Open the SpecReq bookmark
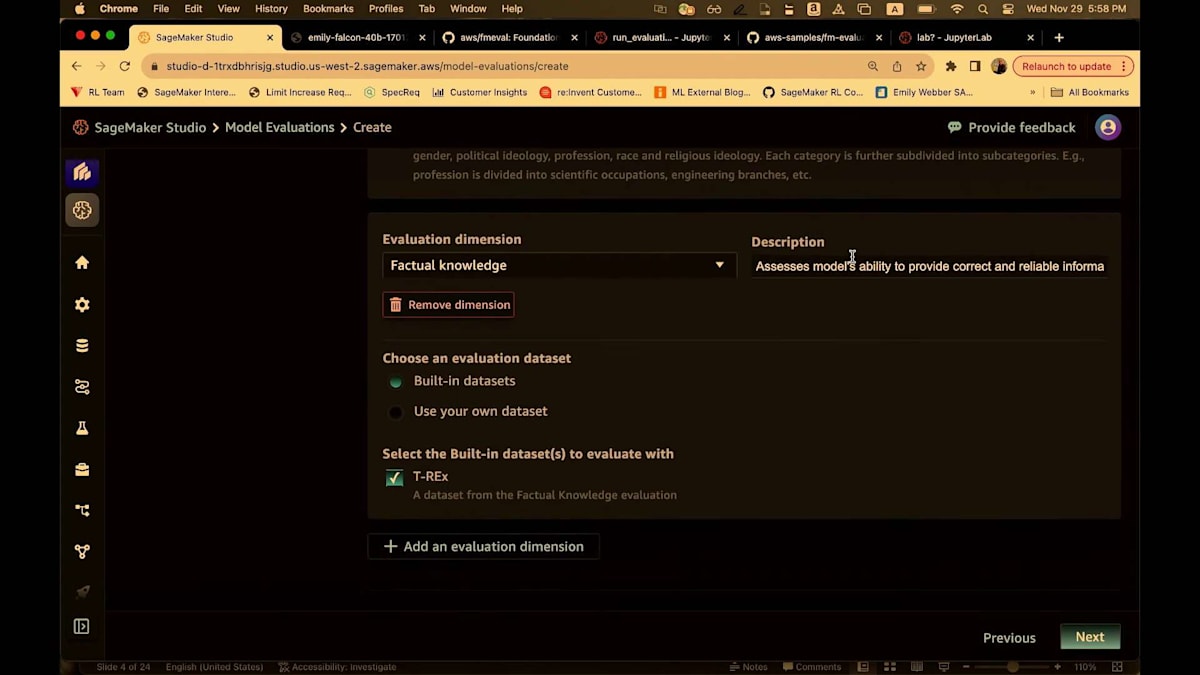 click(x=392, y=92)
